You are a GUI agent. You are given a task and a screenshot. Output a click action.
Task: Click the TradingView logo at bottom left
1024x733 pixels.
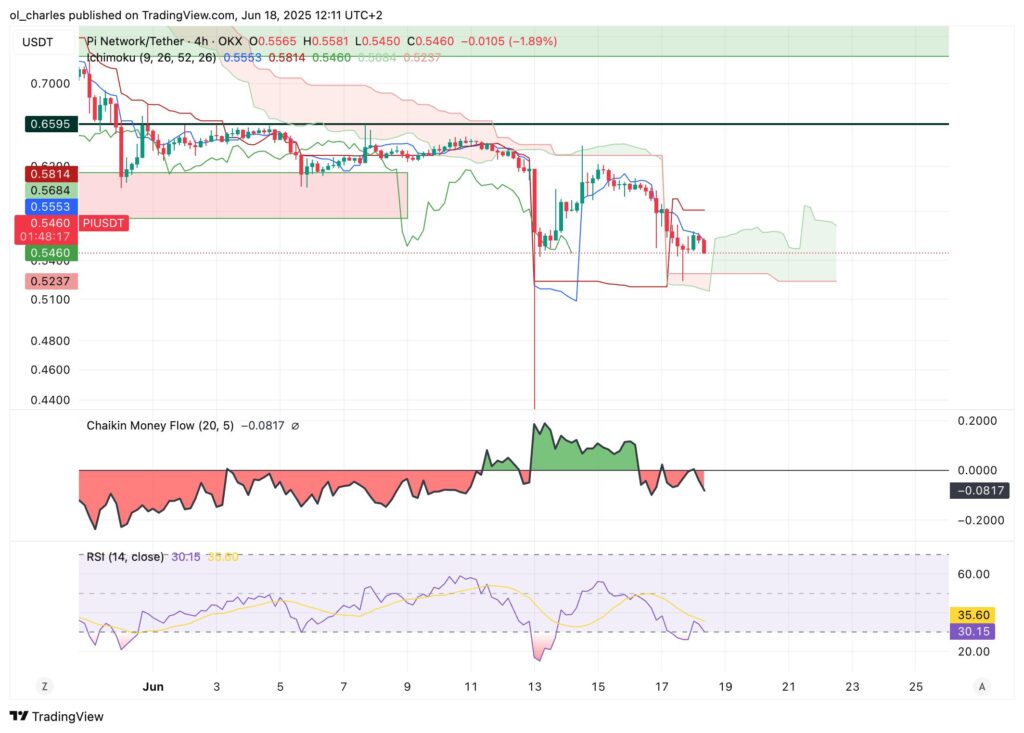(56, 716)
